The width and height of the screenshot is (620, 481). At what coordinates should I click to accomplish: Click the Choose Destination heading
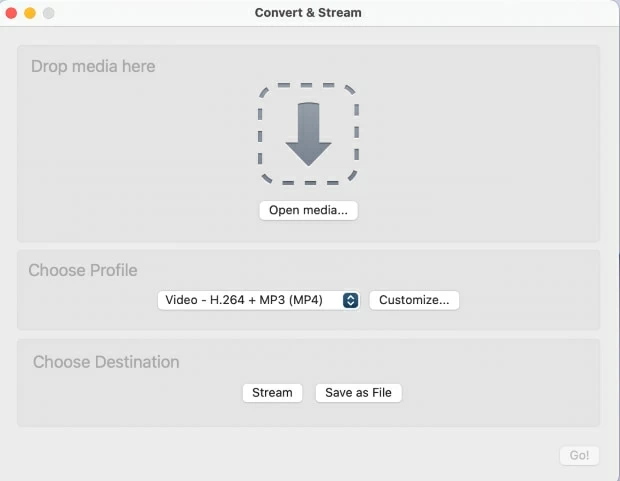coord(106,362)
